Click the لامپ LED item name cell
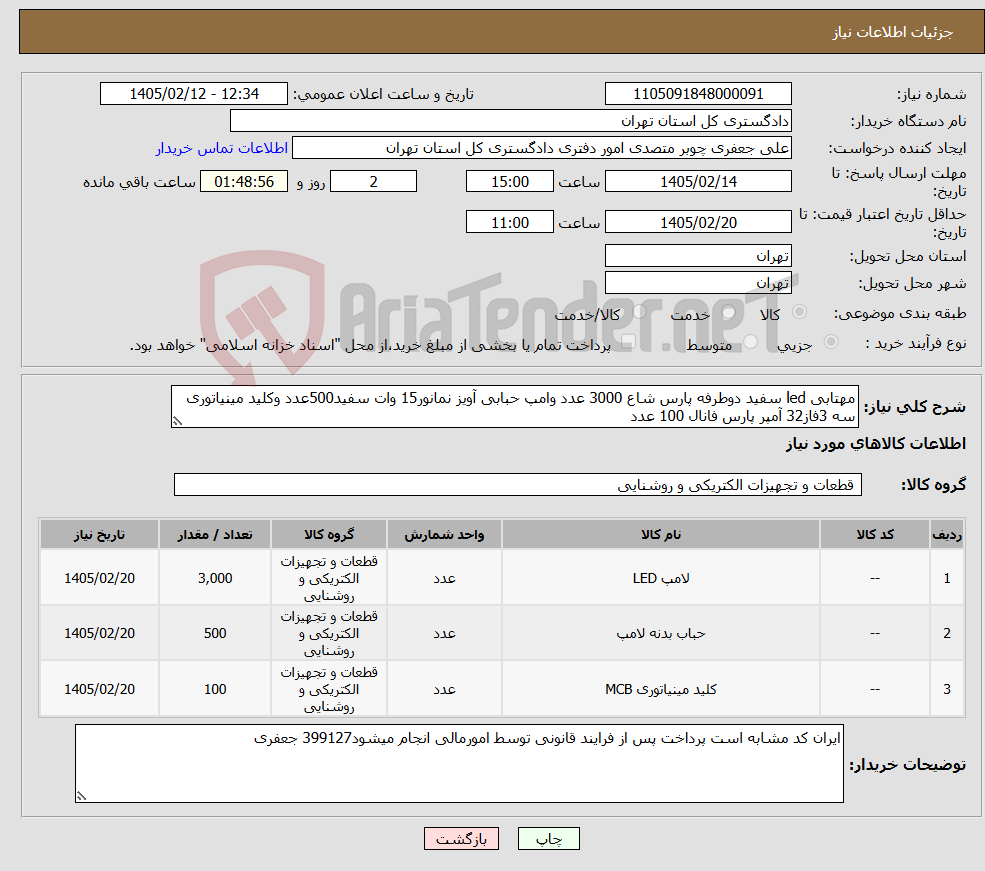The width and height of the screenshot is (985, 871). tap(661, 578)
